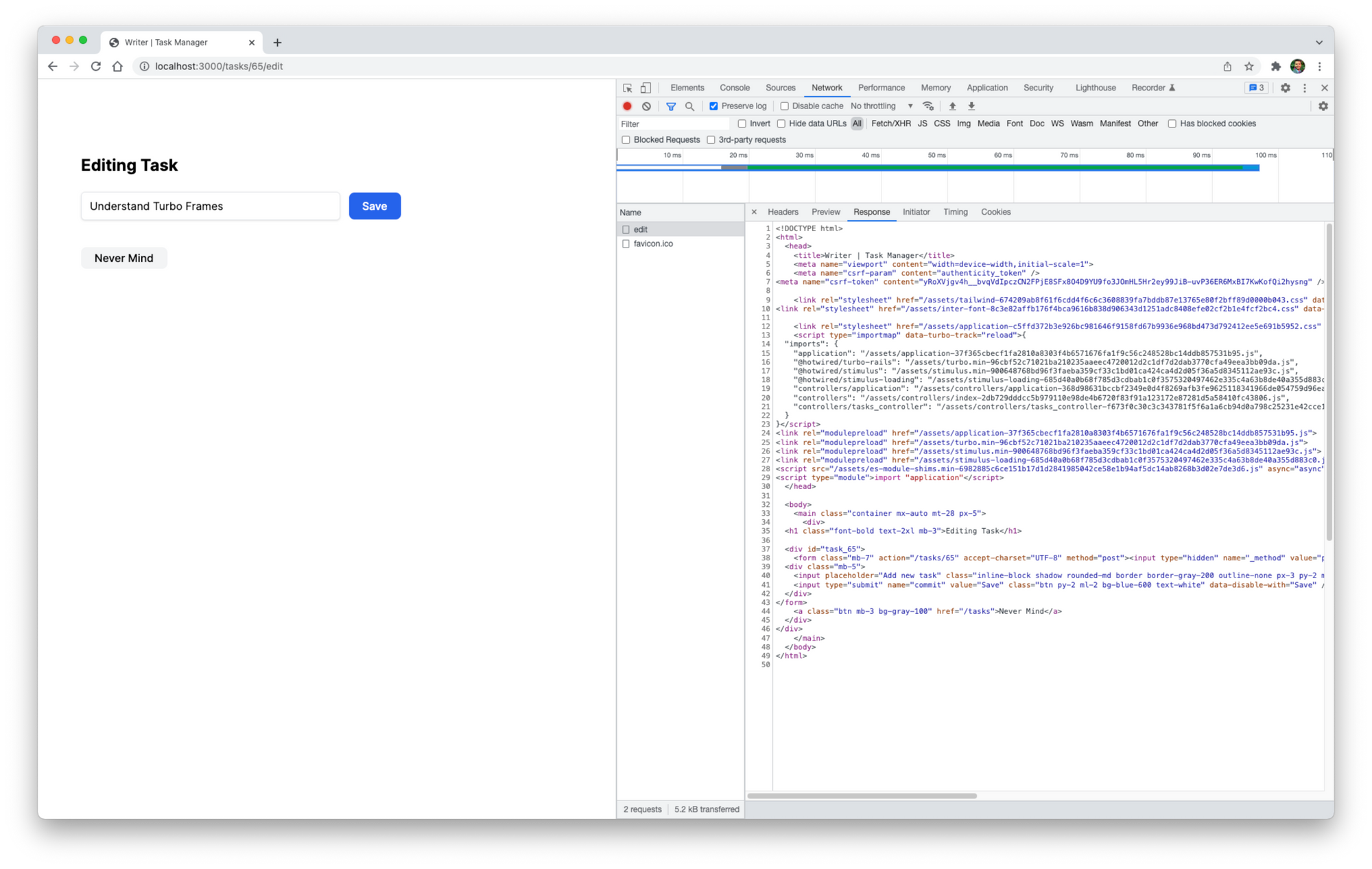The width and height of the screenshot is (1372, 869).
Task: Toggle the Preserve log checkbox
Action: [713, 106]
